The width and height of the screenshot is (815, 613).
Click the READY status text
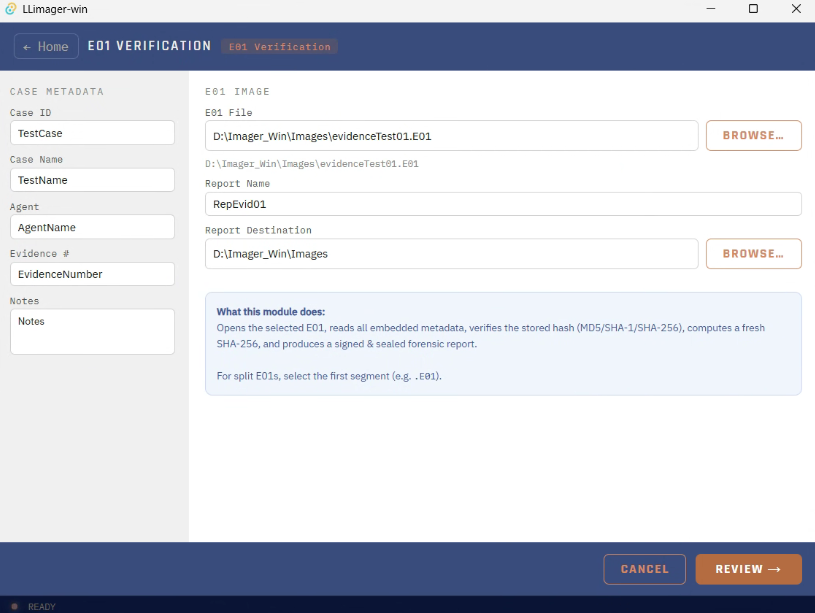point(42,607)
